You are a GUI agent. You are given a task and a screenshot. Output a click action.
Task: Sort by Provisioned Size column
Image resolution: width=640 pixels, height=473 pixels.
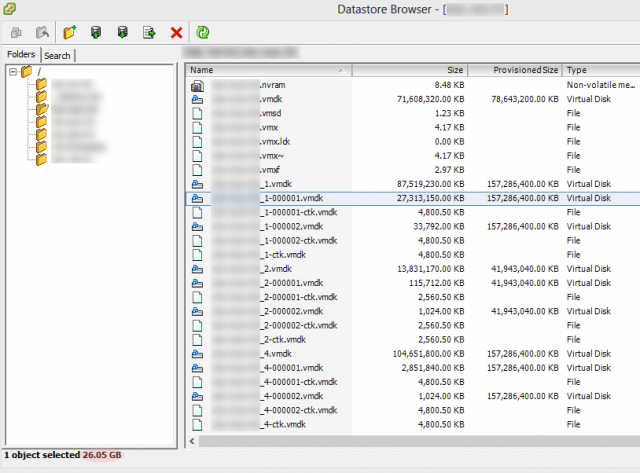(x=514, y=71)
